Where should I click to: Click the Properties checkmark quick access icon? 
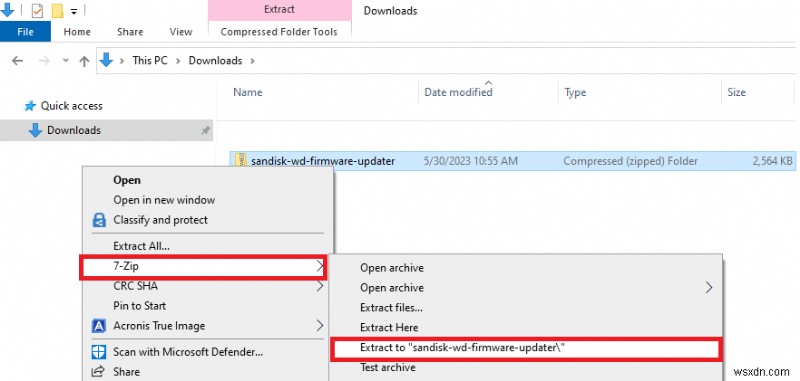37,10
